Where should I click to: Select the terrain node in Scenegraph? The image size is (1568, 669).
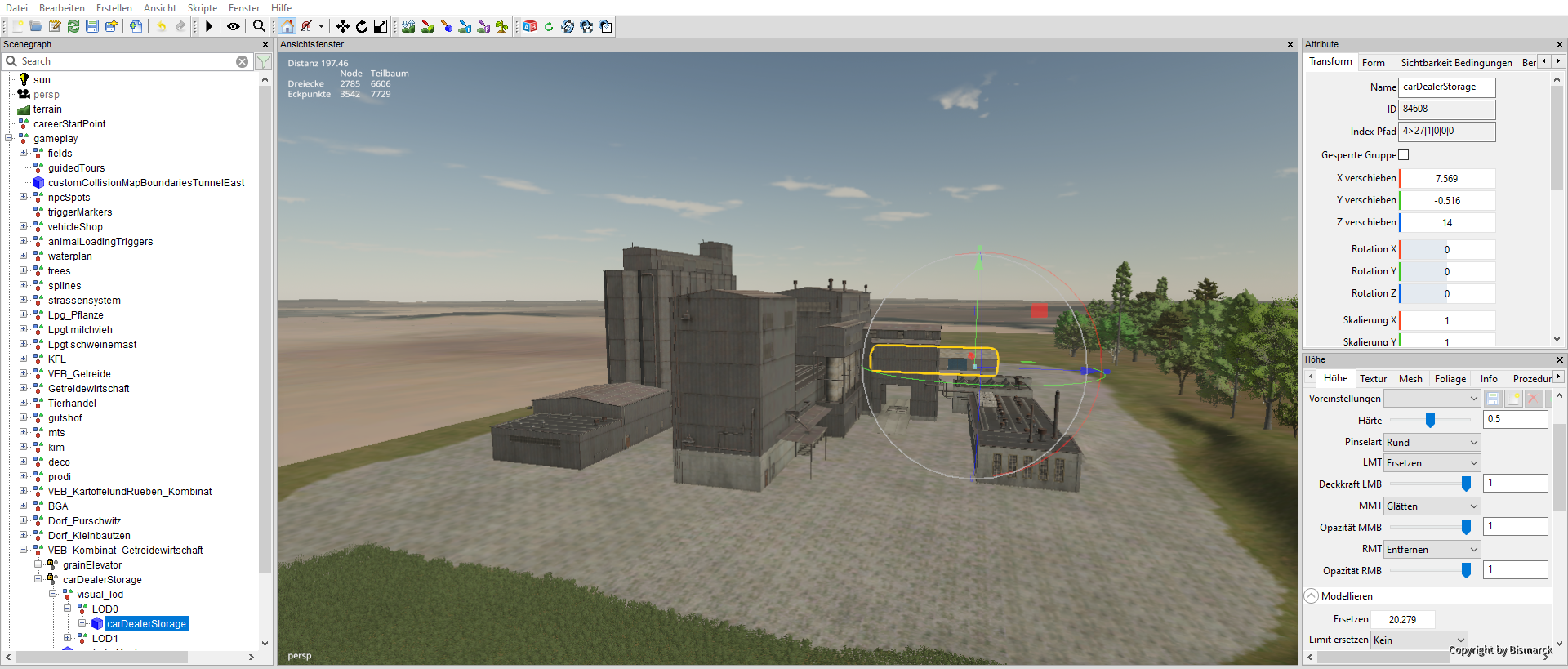(x=47, y=109)
